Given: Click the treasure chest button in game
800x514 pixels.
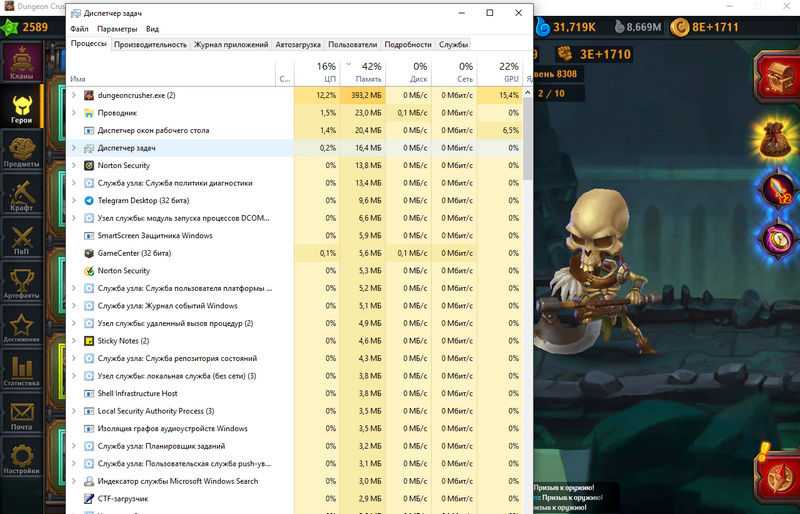Looking at the screenshot, I should pyautogui.click(x=778, y=75).
